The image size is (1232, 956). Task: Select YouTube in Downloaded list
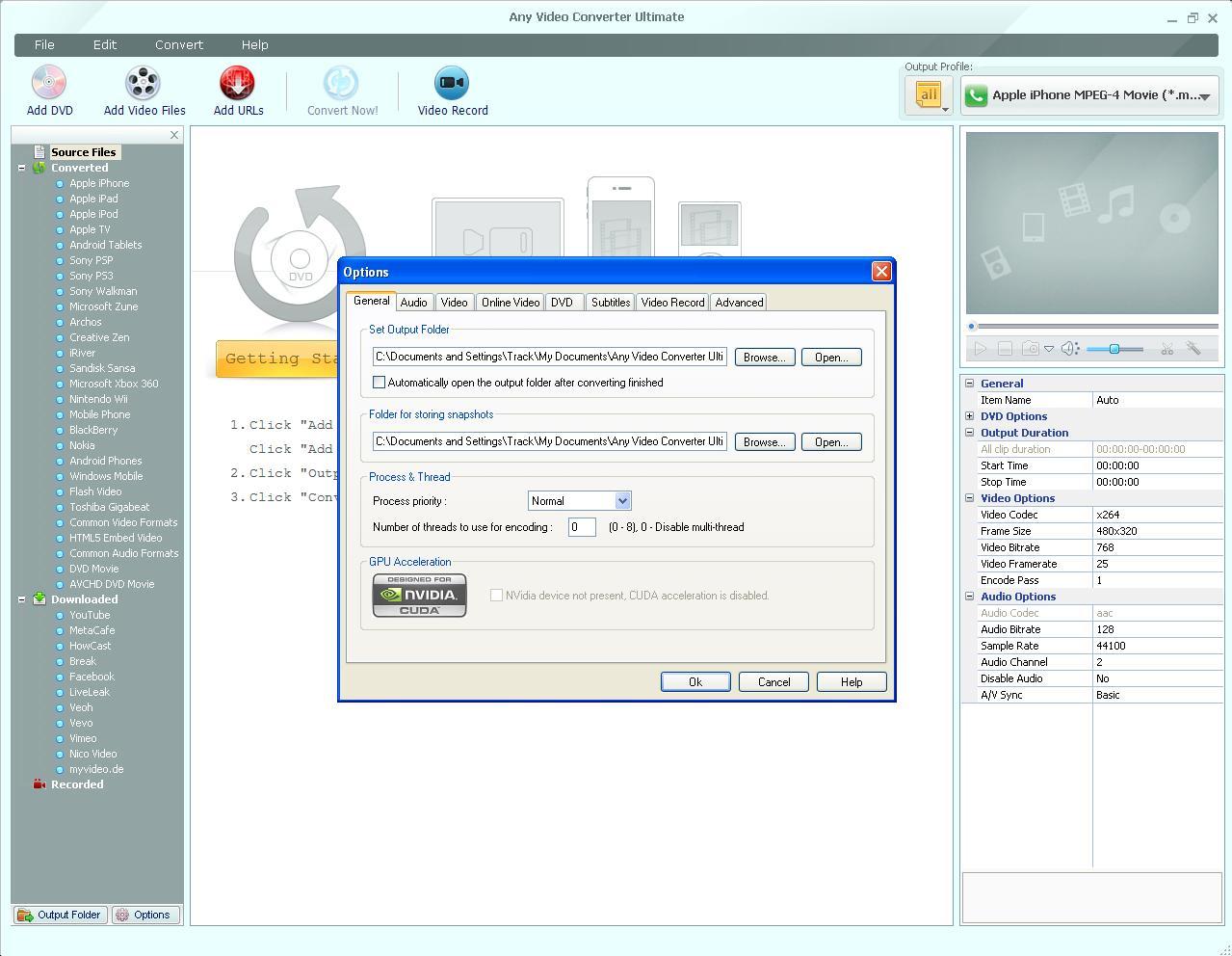[x=90, y=615]
